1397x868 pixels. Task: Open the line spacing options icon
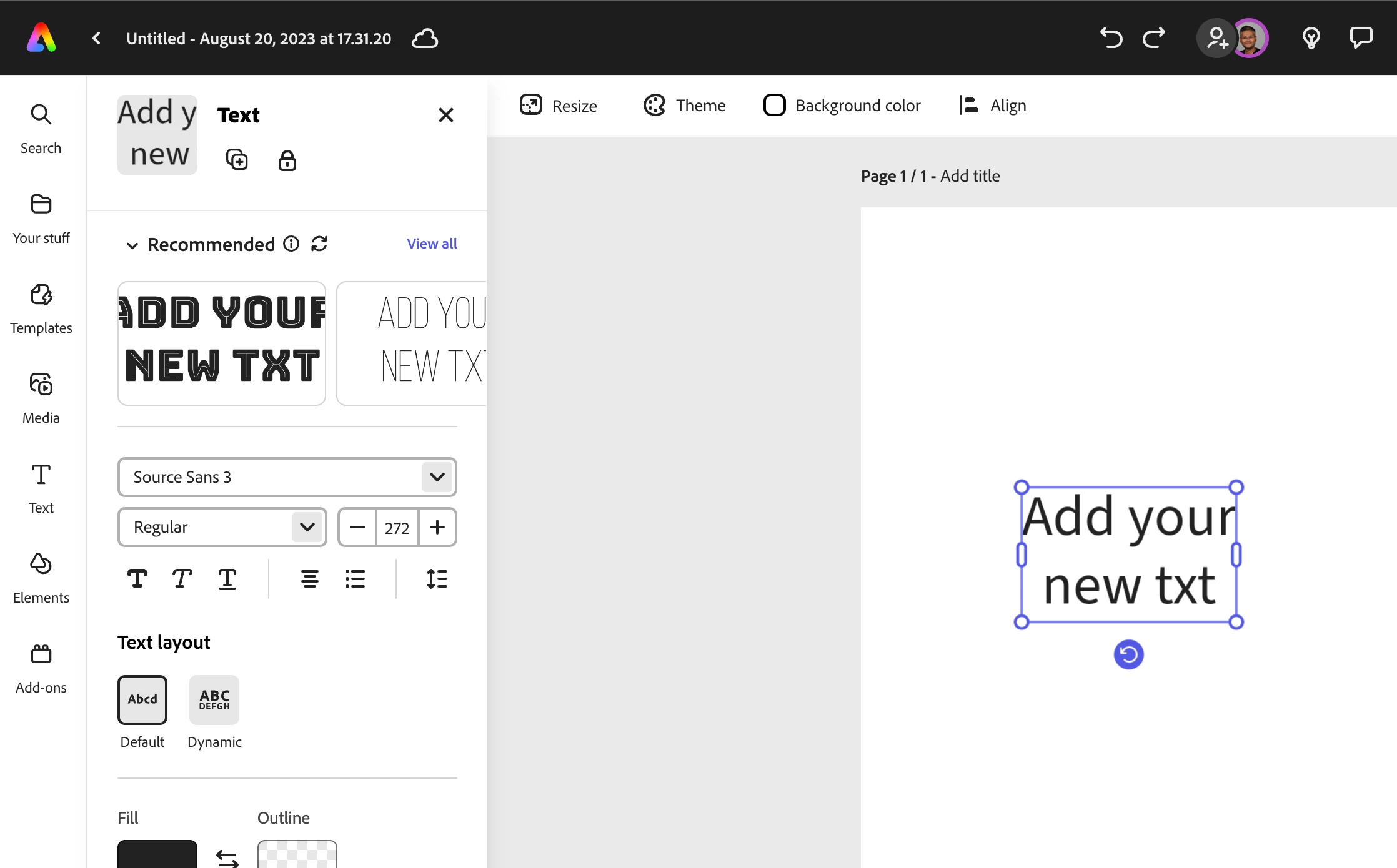click(437, 579)
